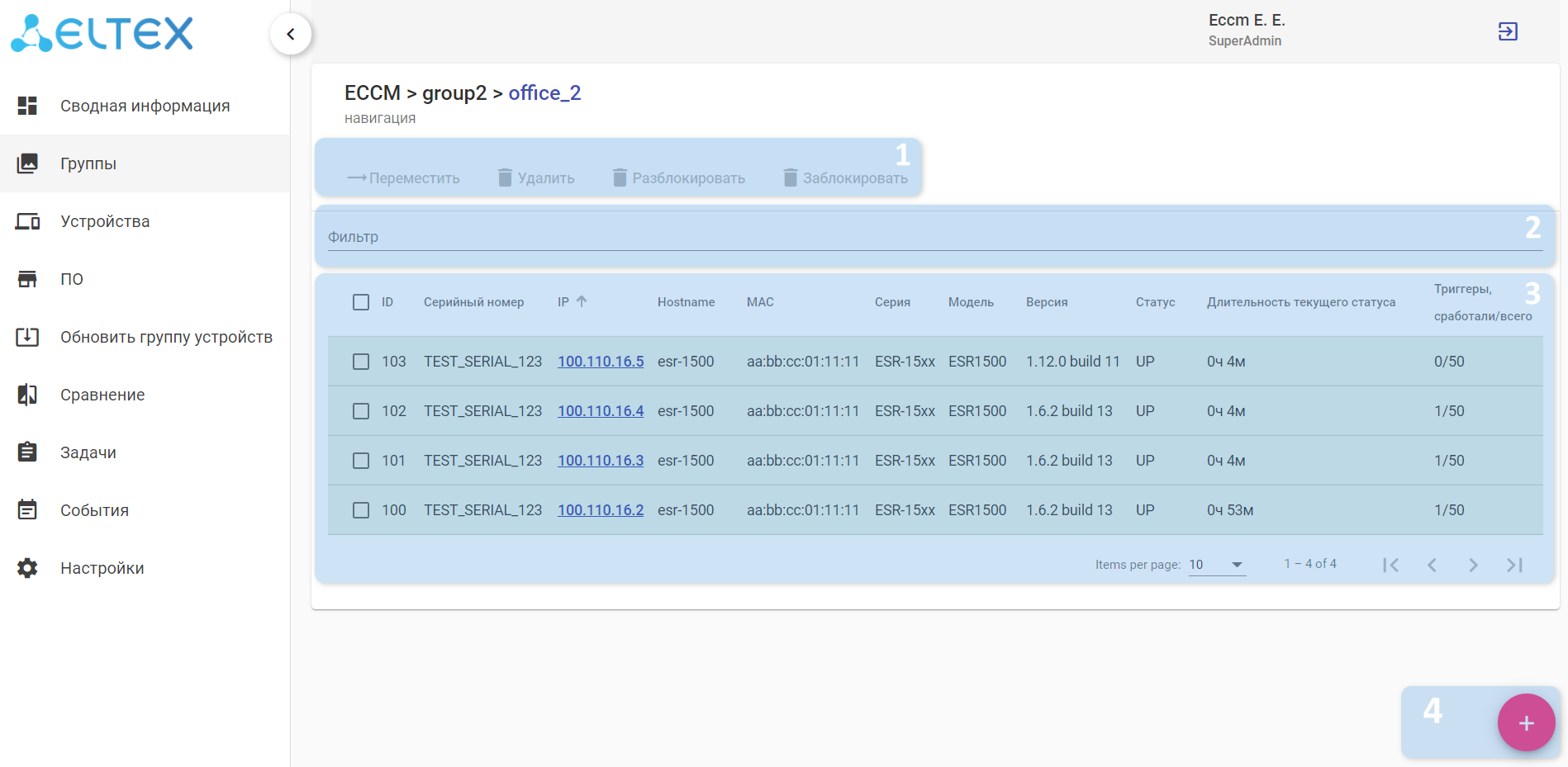Click the События calendar icon
The image size is (1568, 767).
(27, 510)
